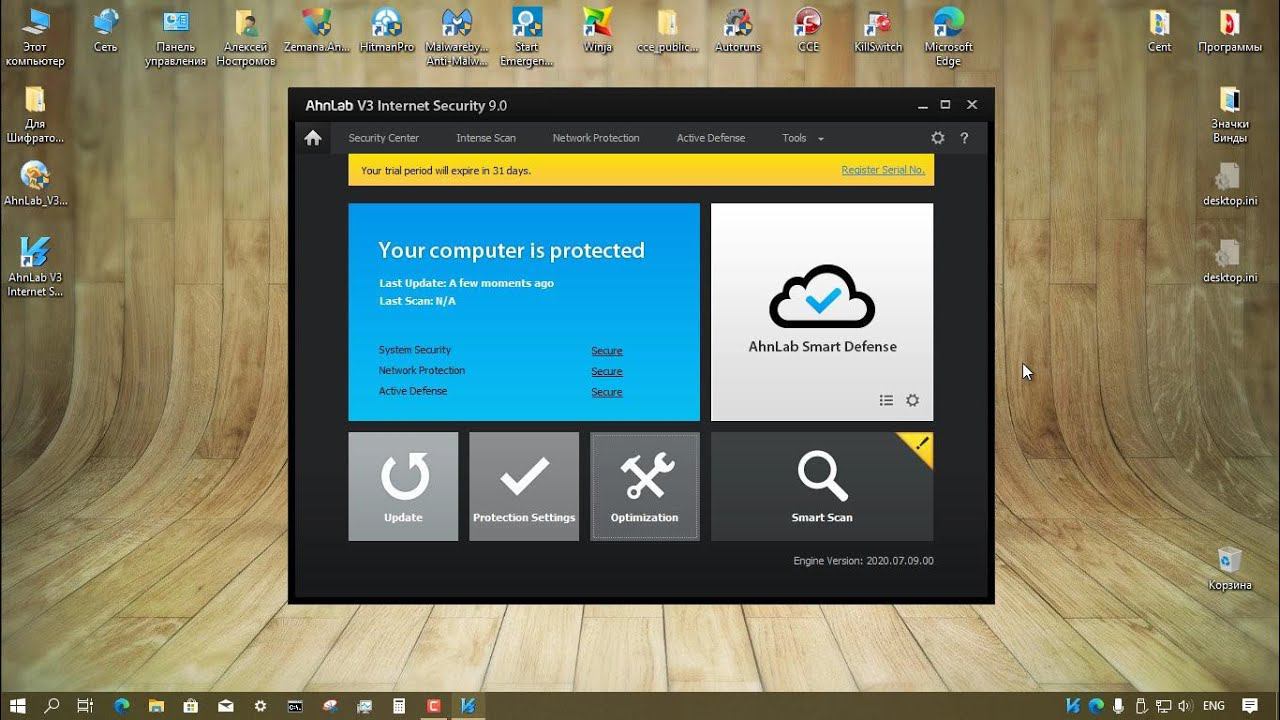The image size is (1280, 720).
Task: Select the Active Defense tab
Action: coord(711,138)
